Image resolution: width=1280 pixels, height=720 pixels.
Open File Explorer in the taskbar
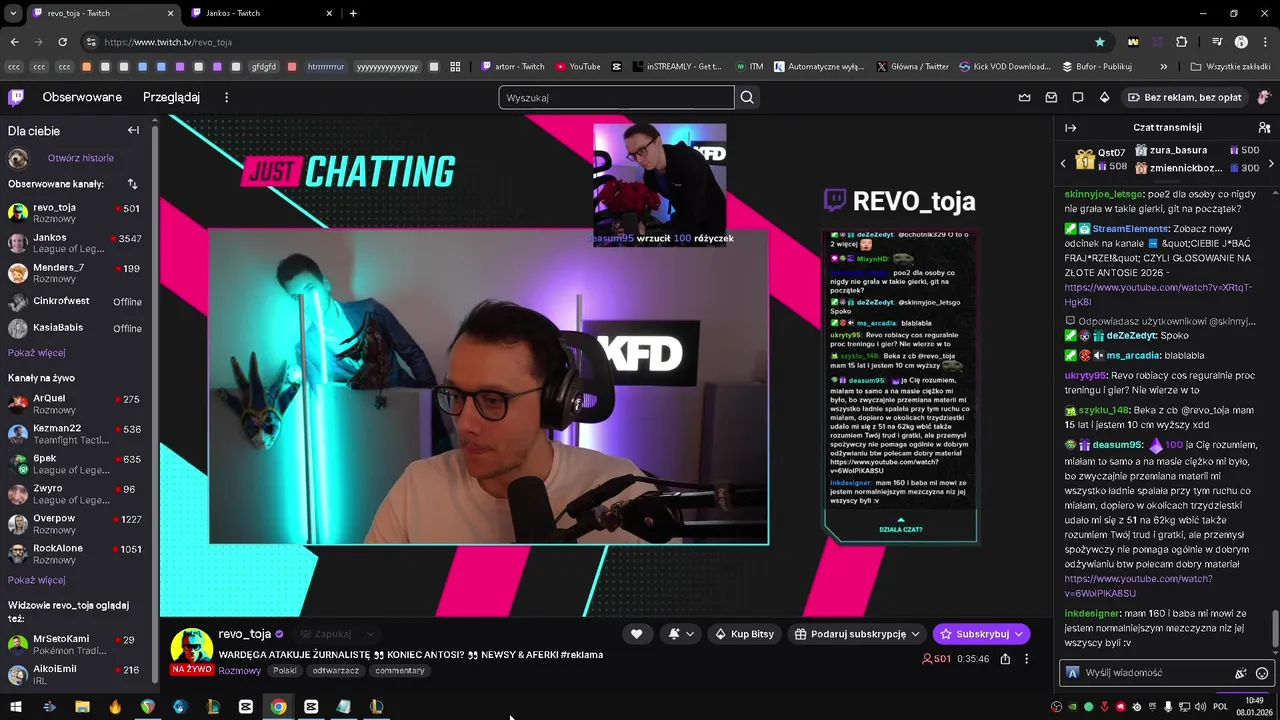[x=82, y=707]
